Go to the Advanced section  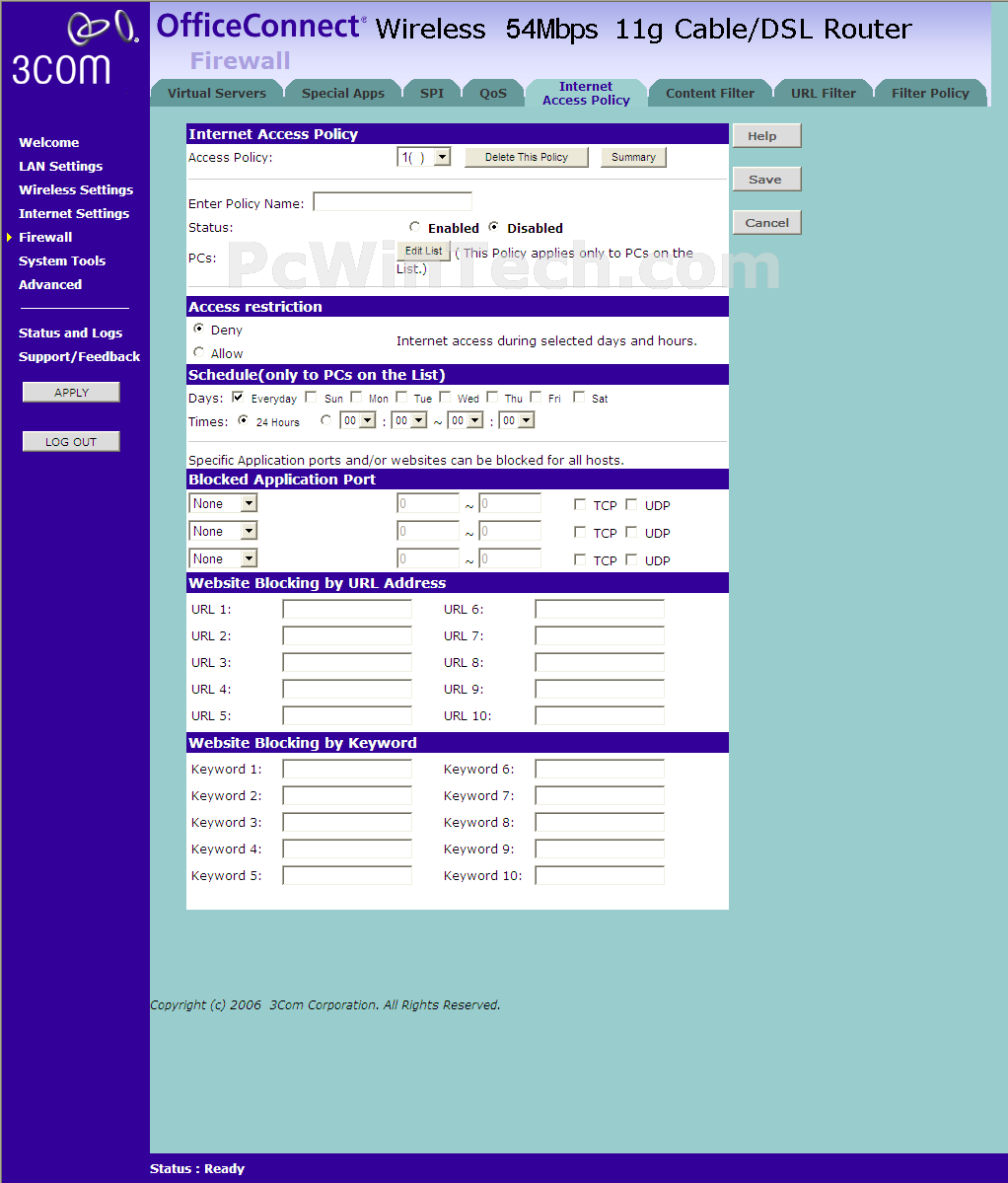[x=50, y=284]
